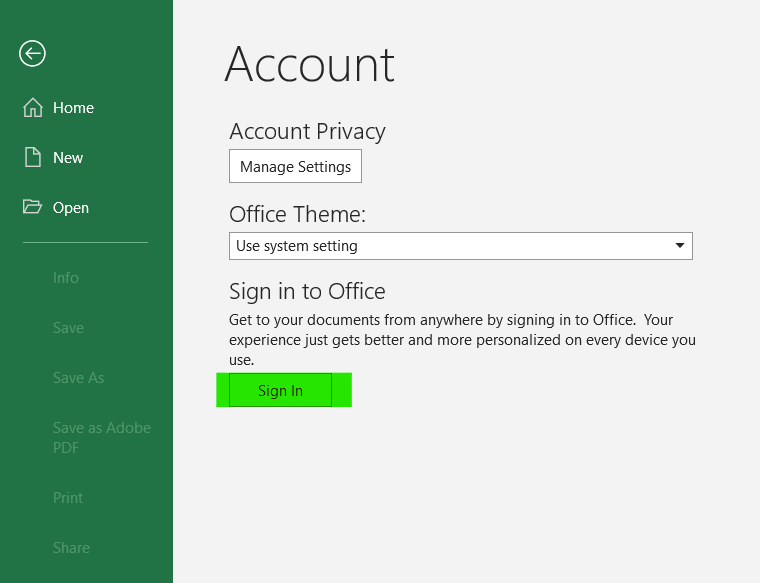This screenshot has width=760, height=583.
Task: Click the back arrow to exit Backstage
Action: pyautogui.click(x=32, y=53)
